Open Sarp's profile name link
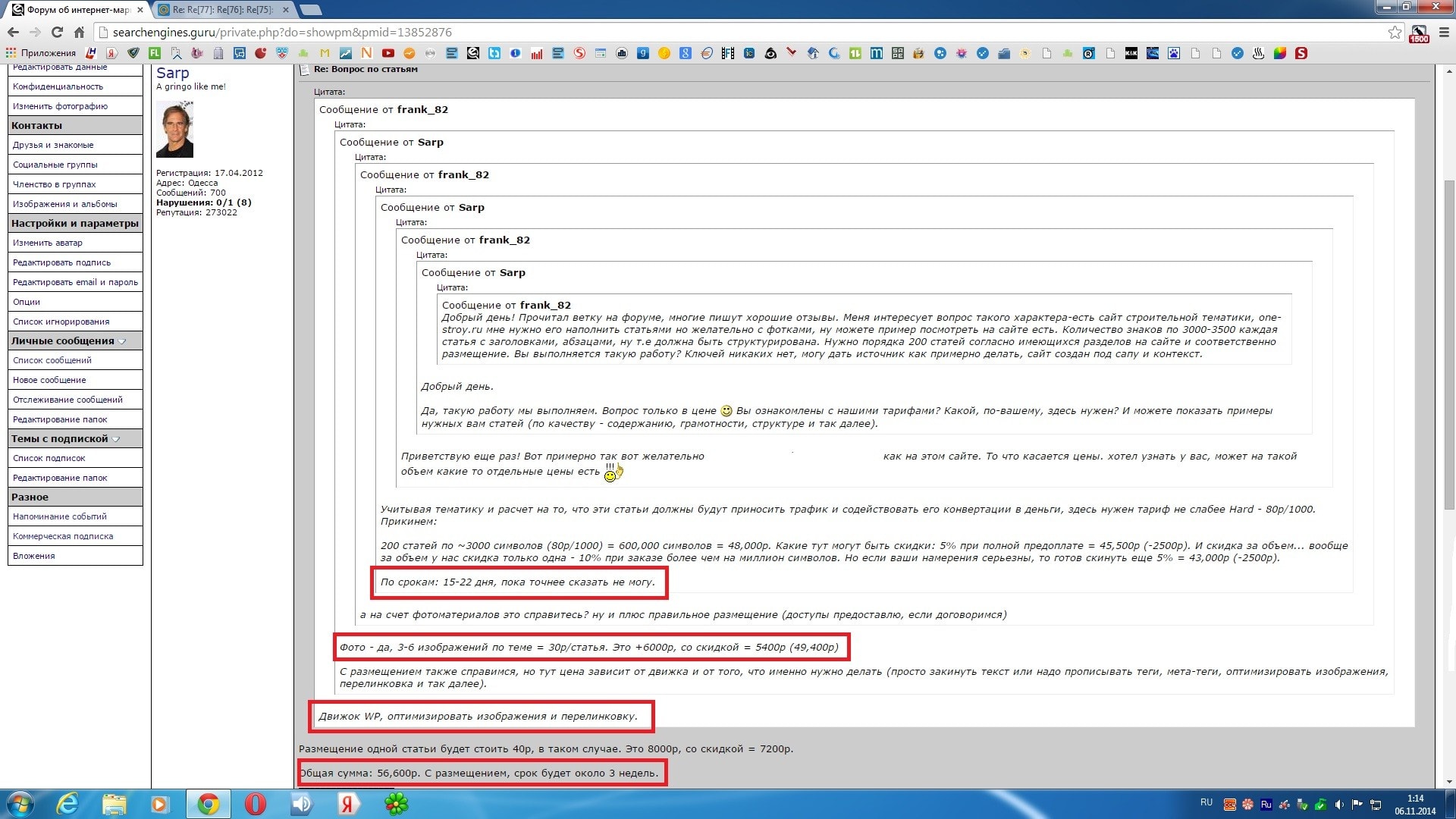 click(172, 73)
